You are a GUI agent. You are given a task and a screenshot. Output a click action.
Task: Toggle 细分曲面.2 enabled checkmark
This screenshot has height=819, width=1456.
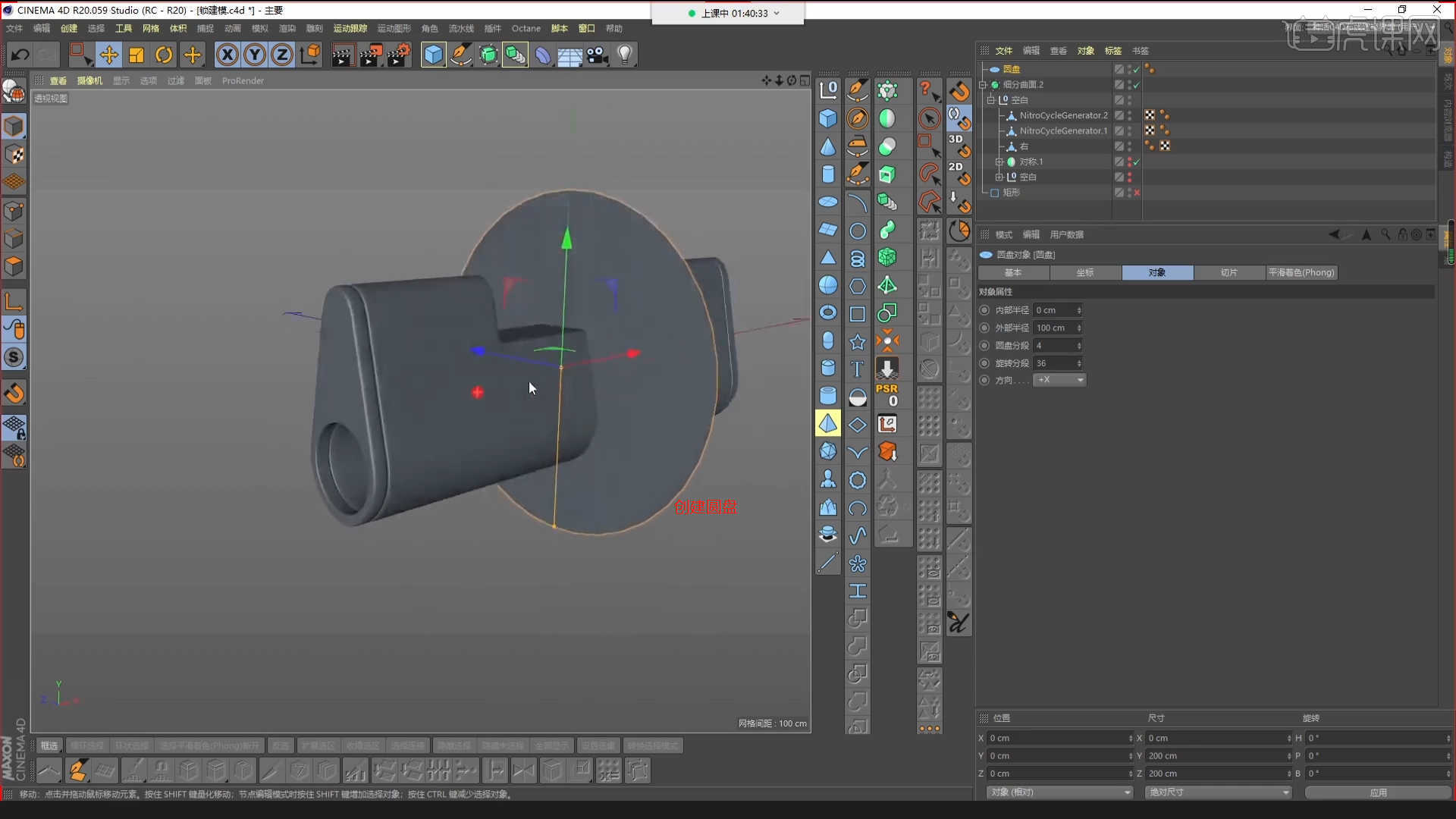point(1136,85)
